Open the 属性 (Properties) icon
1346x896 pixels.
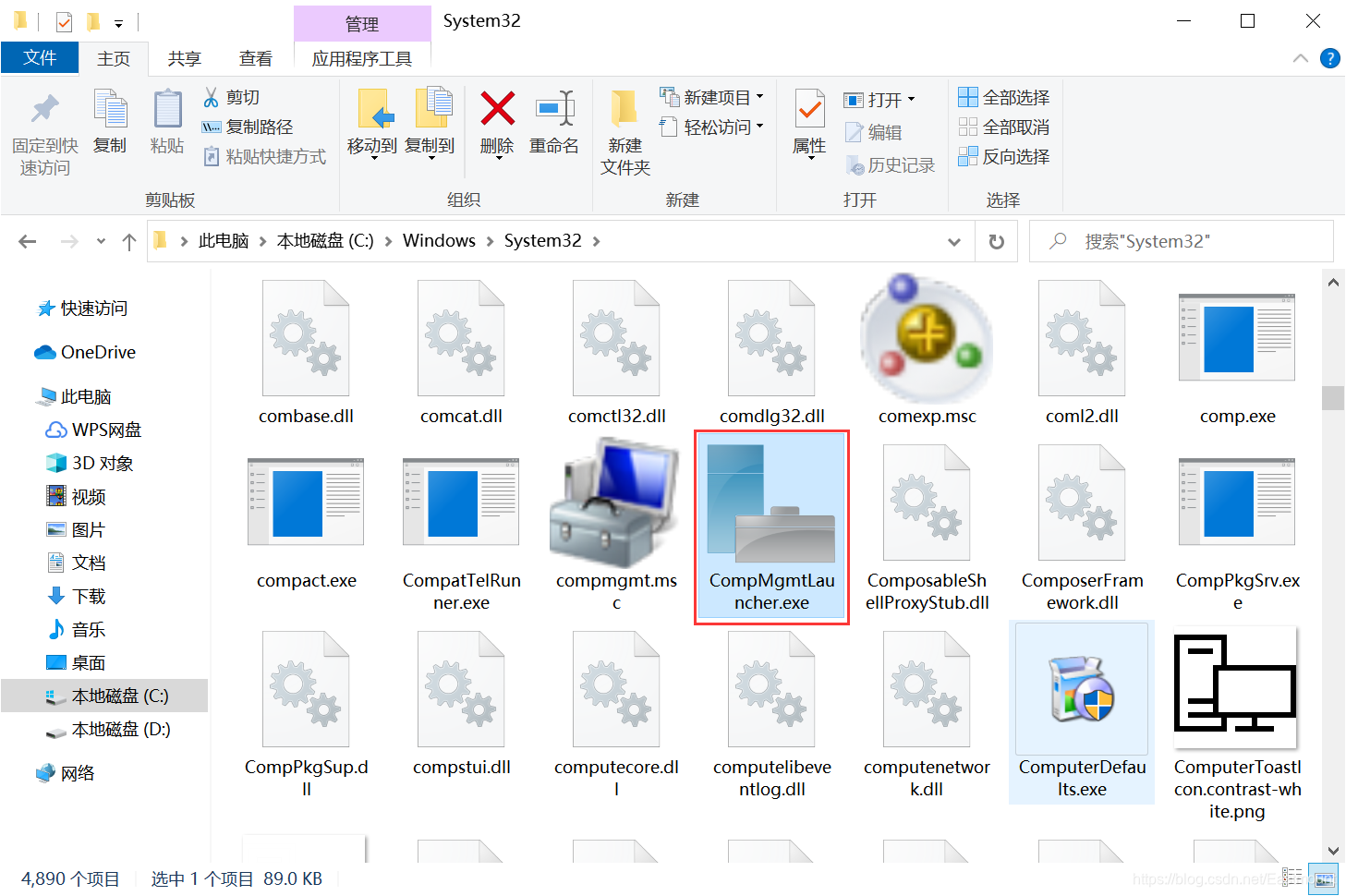pos(808,120)
